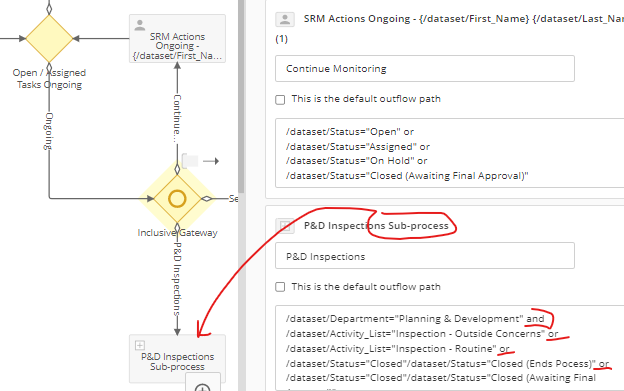
Task: Expand the P&D Inspections Sub-process plus icon
Action: click(x=140, y=345)
